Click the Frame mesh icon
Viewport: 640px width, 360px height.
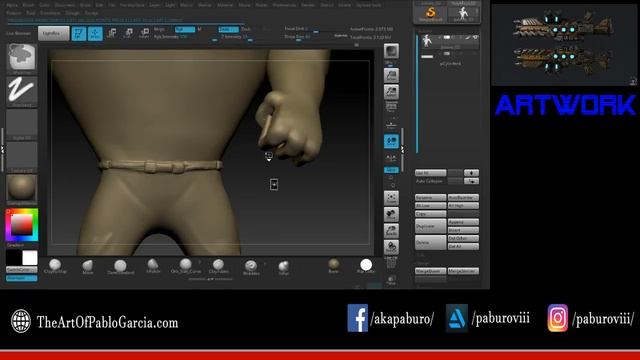tap(391, 198)
